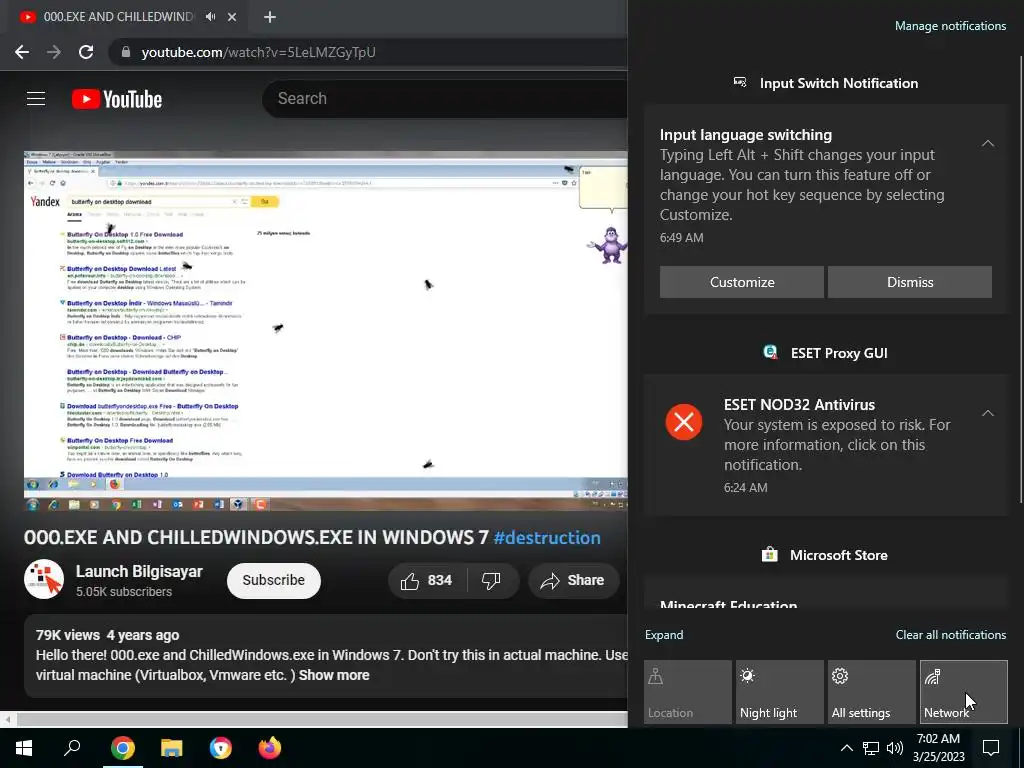Open the #destruction hashtag link
This screenshot has width=1024, height=768.
[547, 537]
